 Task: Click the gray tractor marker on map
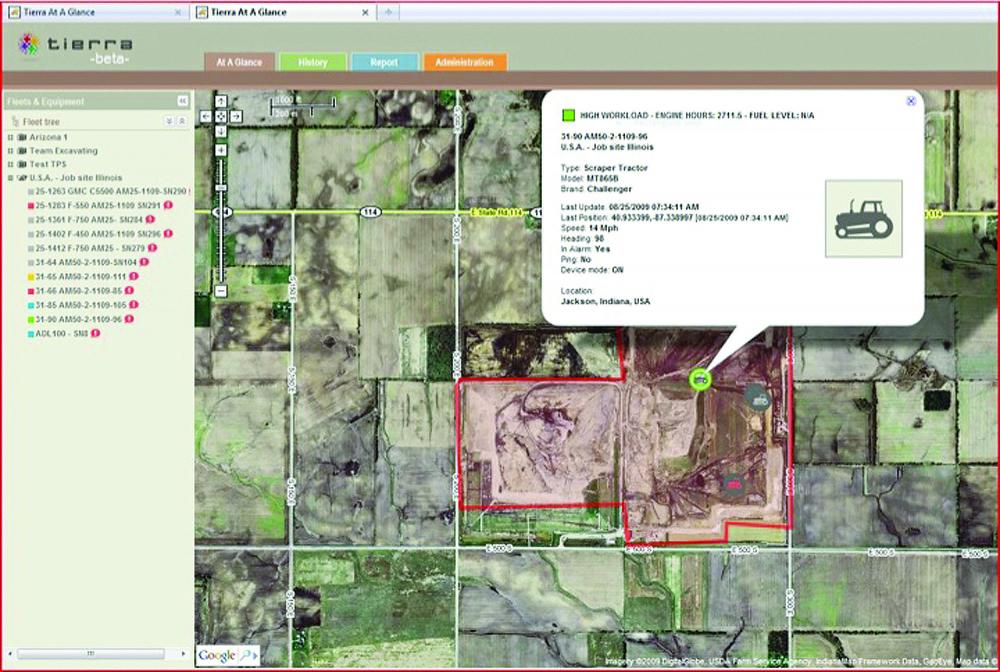[759, 398]
